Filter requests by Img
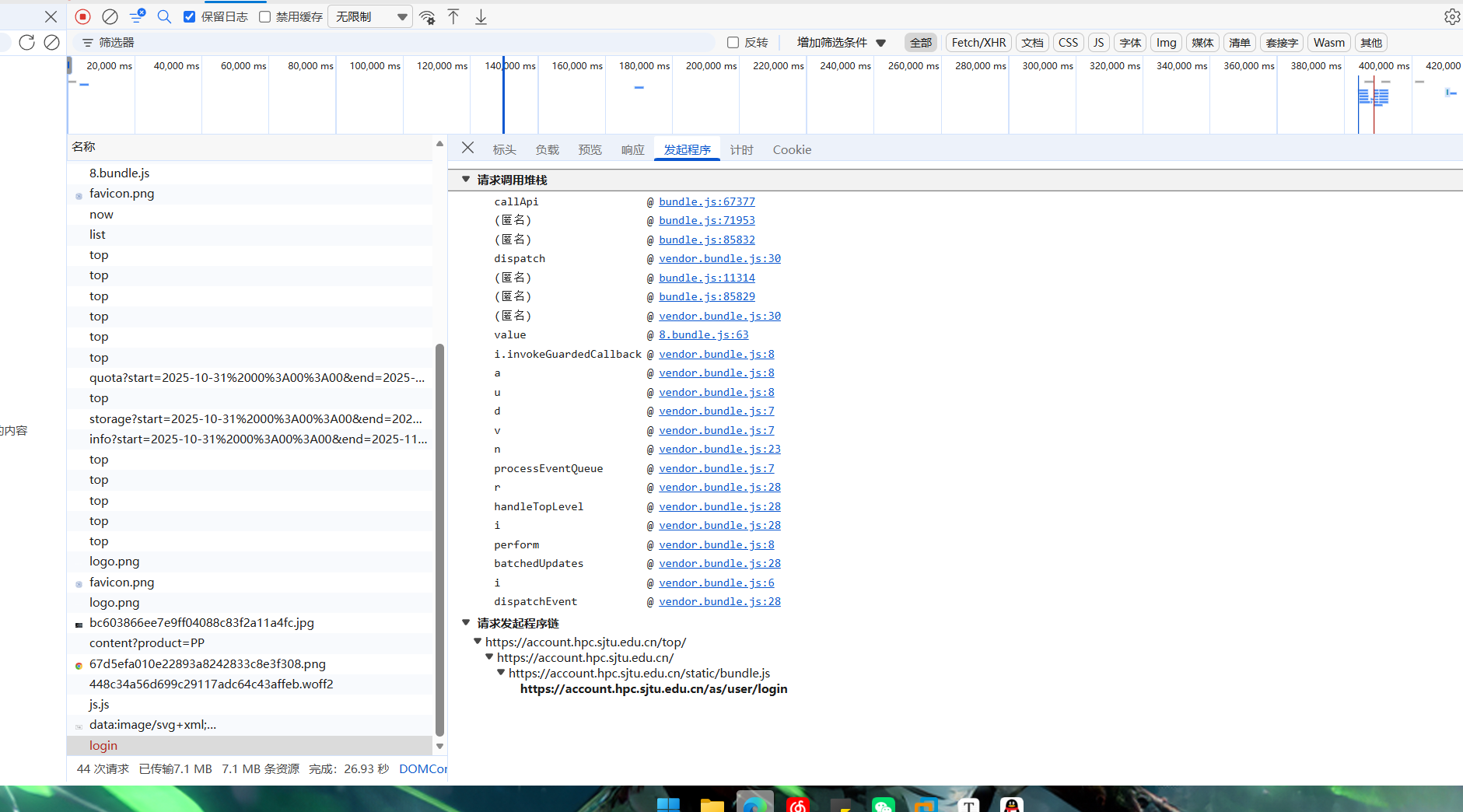Screen dimensions: 1463x812 [1166, 43]
